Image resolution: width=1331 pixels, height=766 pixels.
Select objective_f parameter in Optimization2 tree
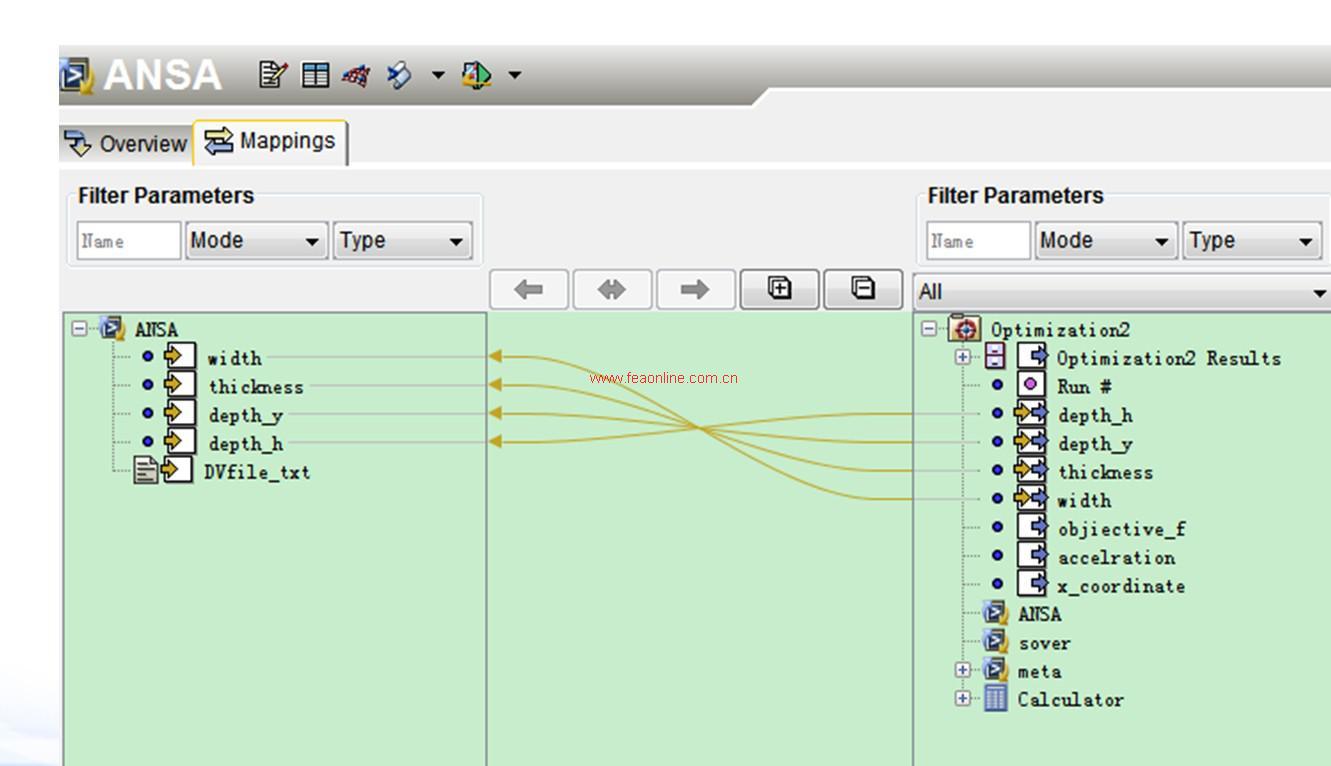coord(1121,529)
